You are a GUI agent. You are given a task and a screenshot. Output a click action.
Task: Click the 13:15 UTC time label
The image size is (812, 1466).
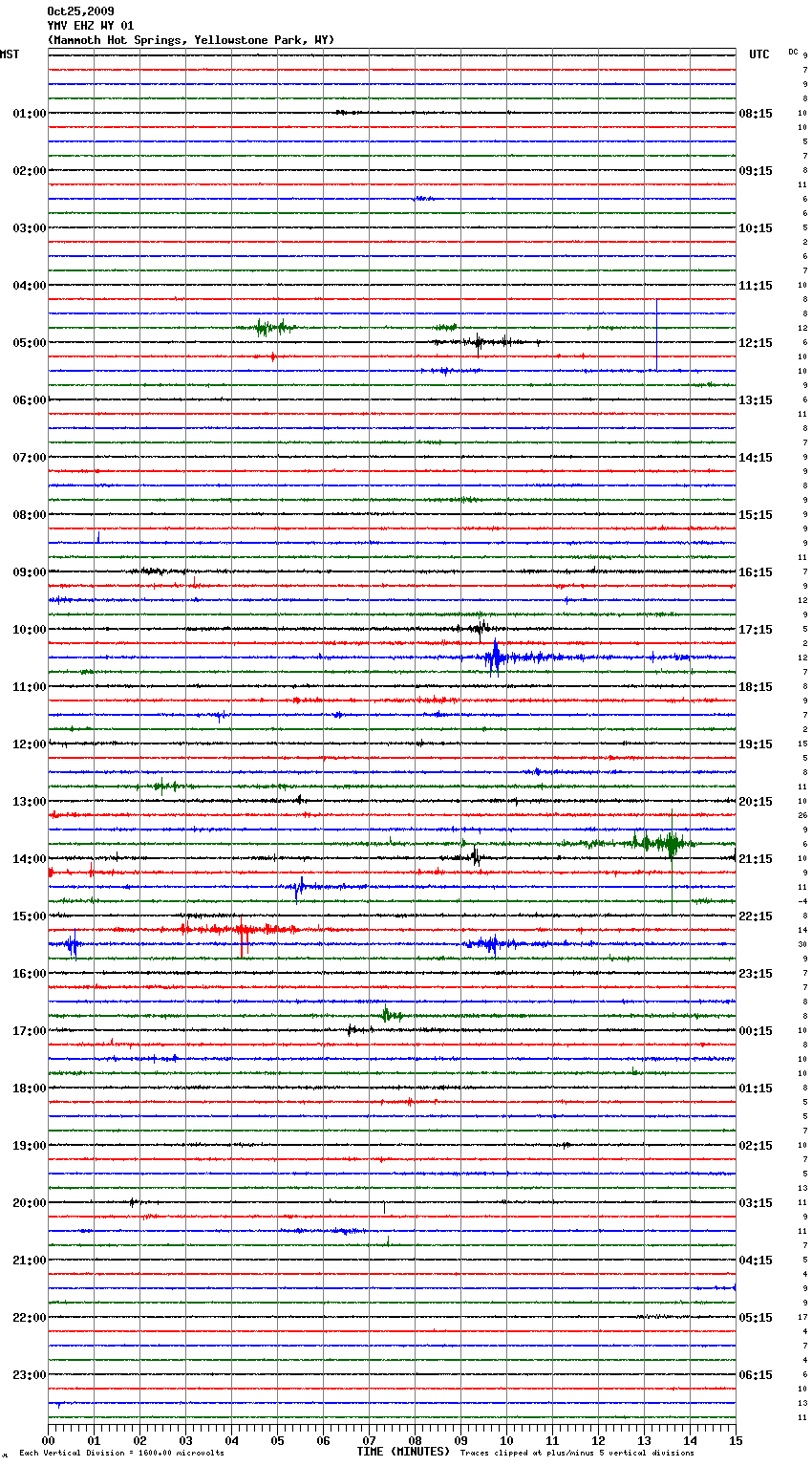coord(756,400)
